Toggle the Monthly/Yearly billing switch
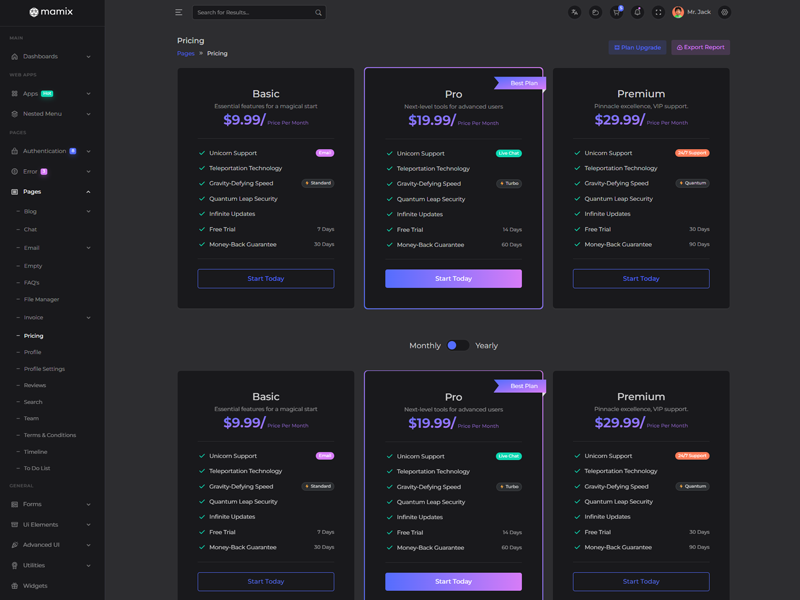This screenshot has width=800, height=600. [458, 345]
